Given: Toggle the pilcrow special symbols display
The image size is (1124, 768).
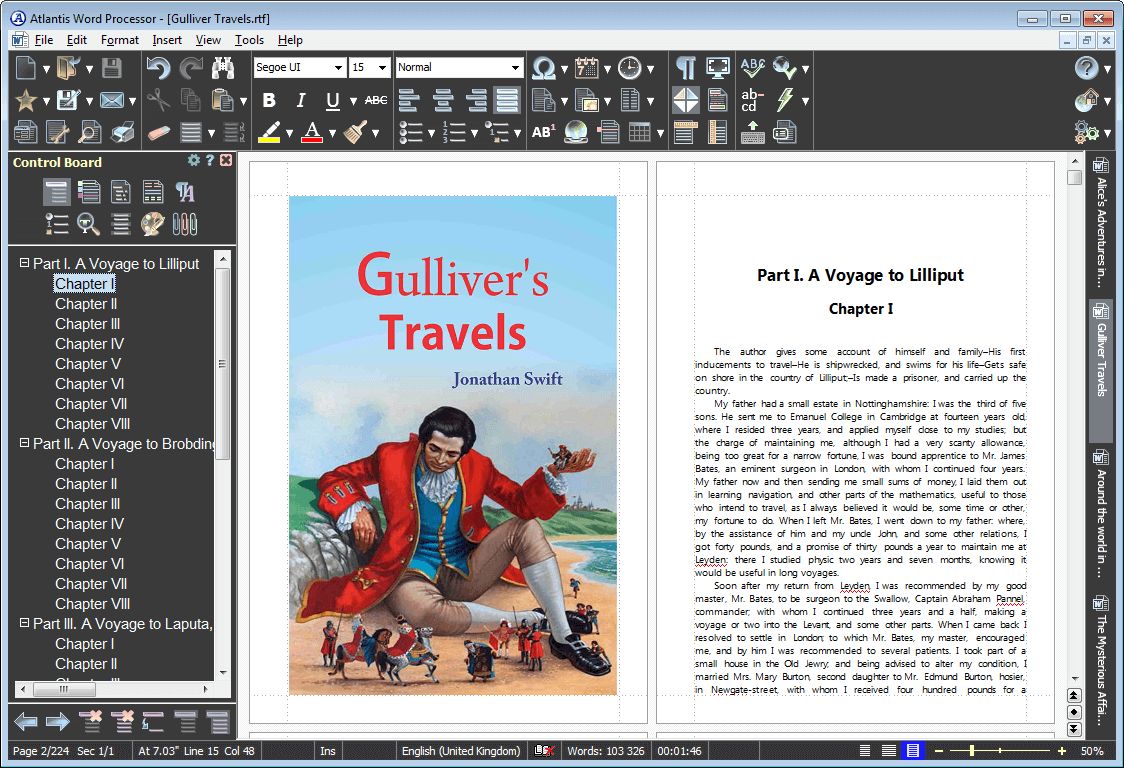Looking at the screenshot, I should [x=685, y=68].
